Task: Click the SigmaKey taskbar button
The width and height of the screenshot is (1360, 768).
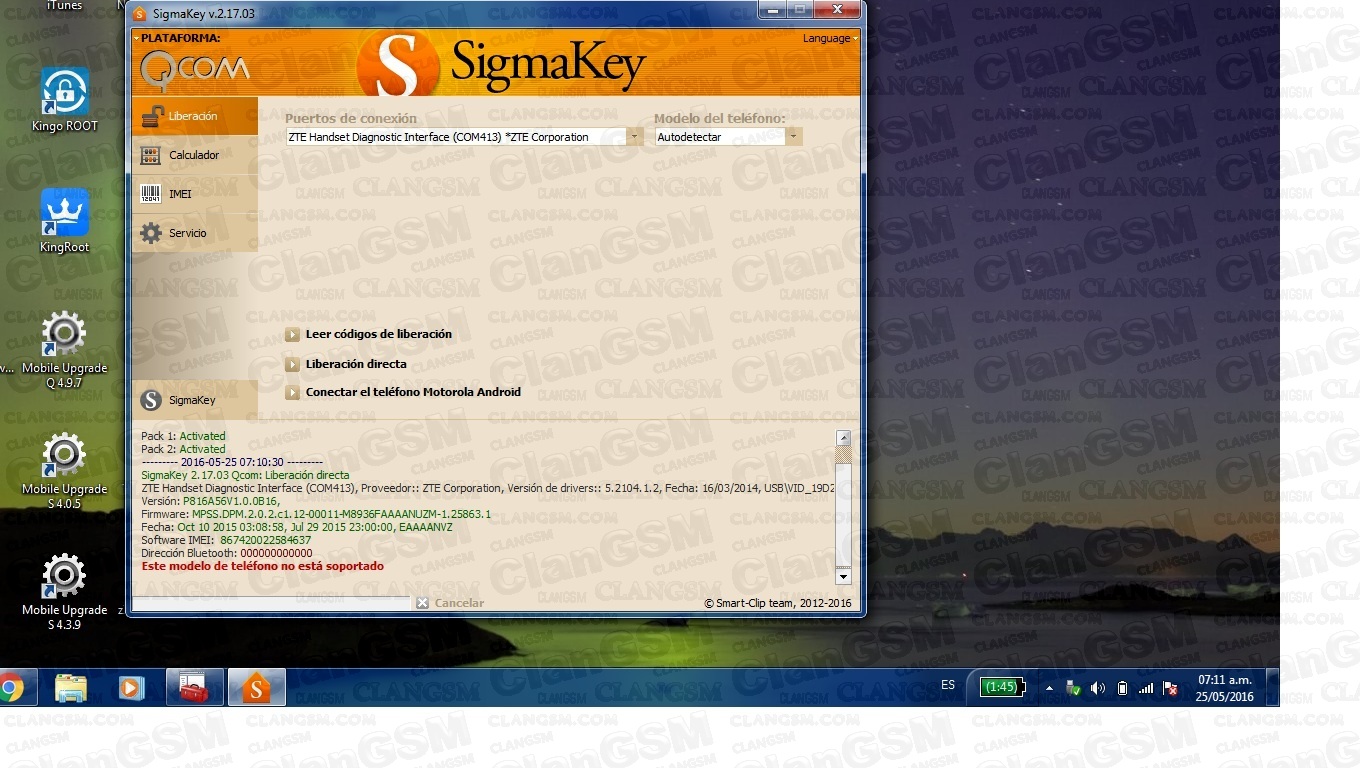Action: coord(257,687)
